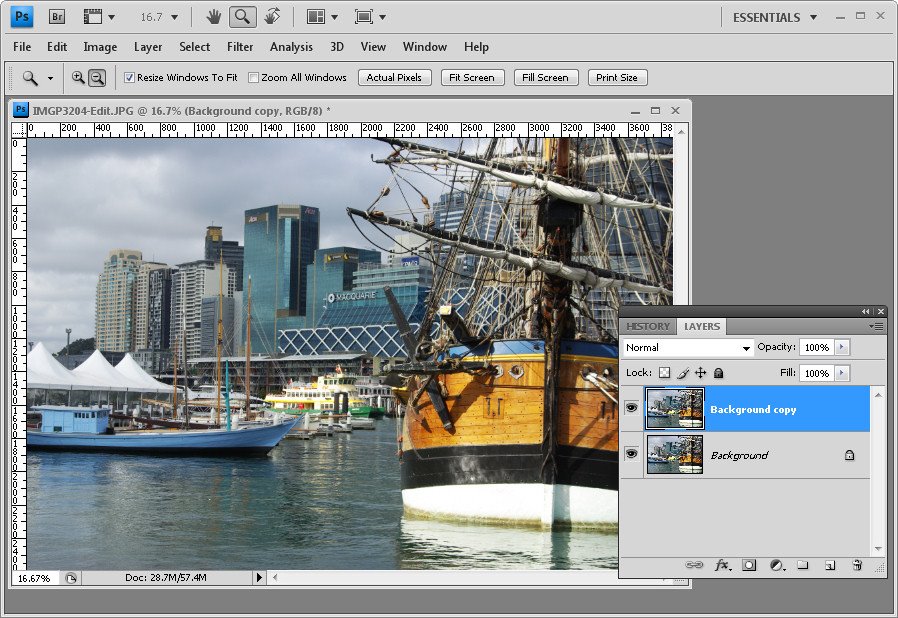
Task: Switch to the HISTORY tab
Action: (648, 326)
